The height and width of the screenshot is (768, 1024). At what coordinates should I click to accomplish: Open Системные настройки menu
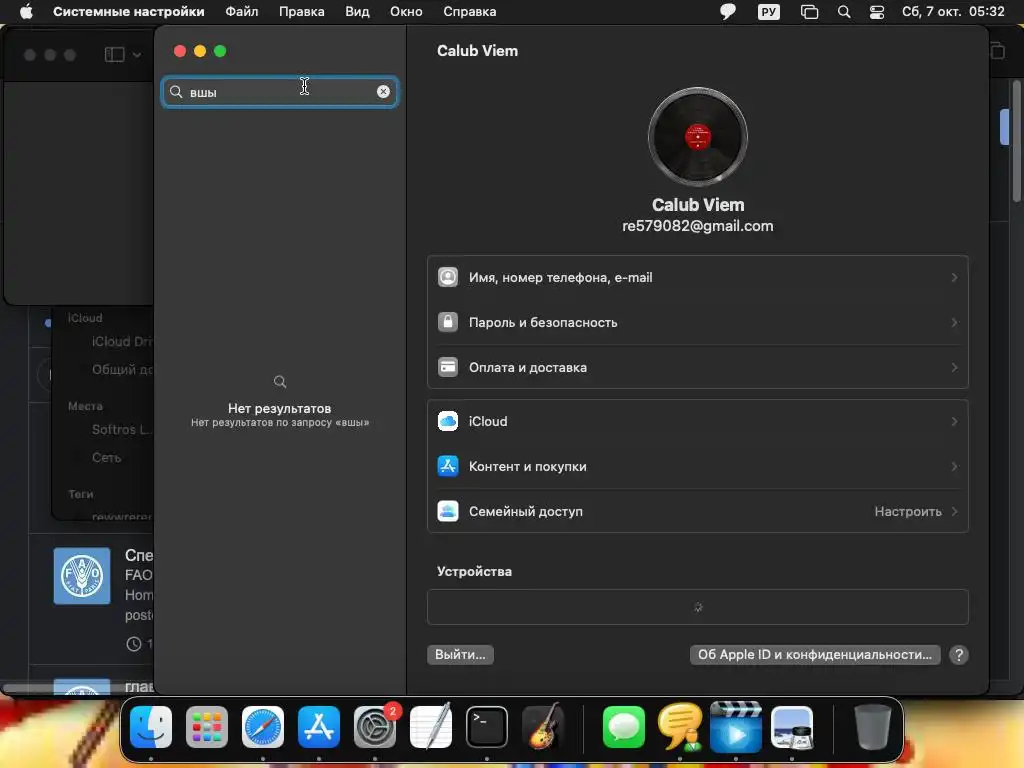[x=129, y=12]
